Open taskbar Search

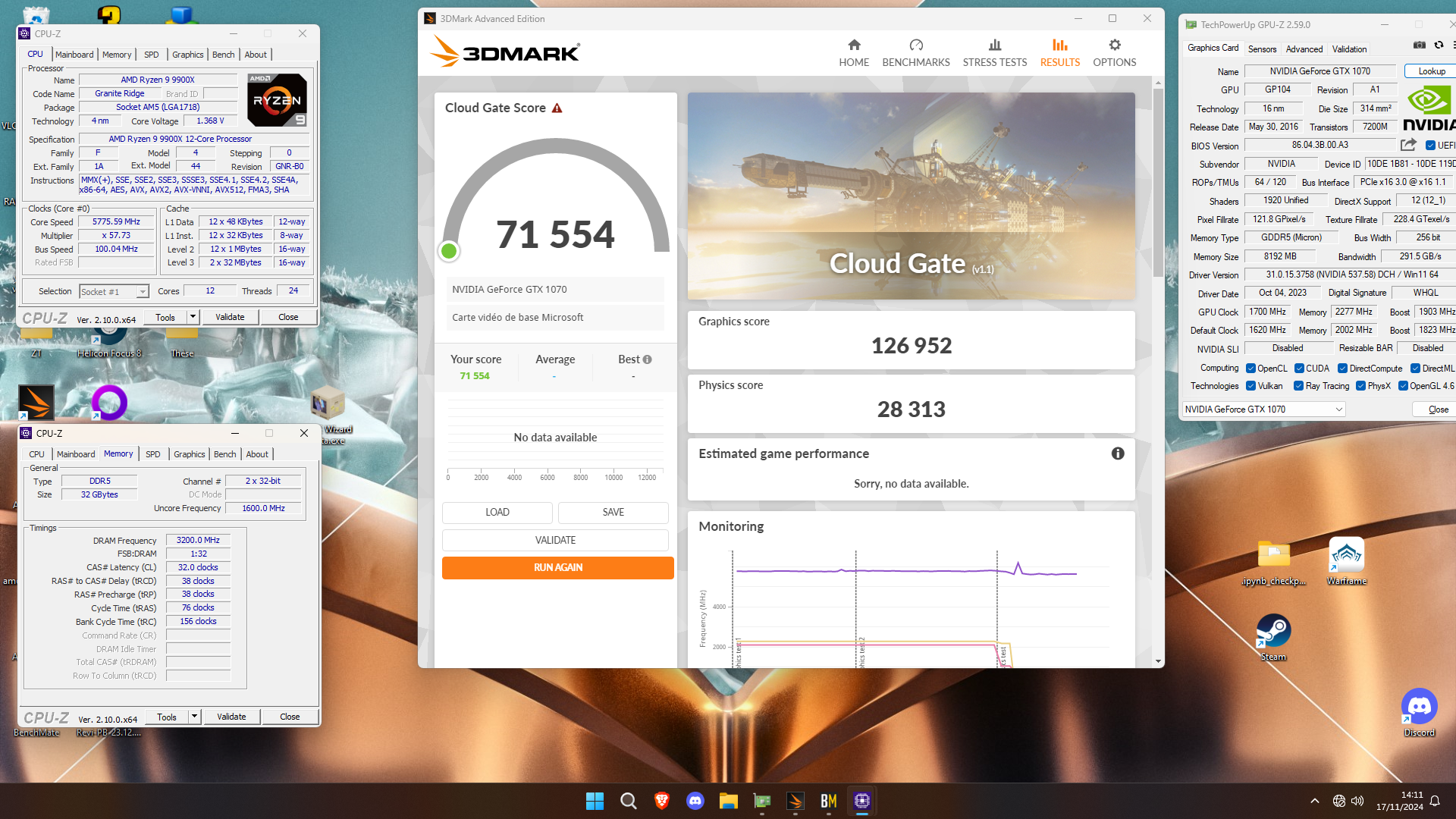tap(629, 801)
